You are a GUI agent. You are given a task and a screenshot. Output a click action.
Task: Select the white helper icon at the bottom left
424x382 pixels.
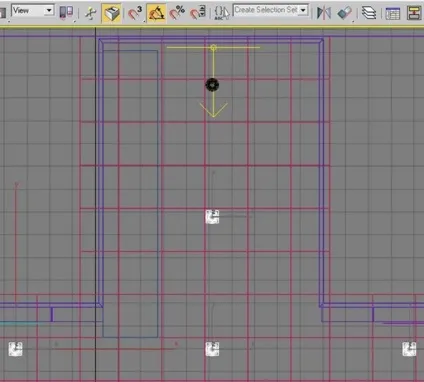15,349
